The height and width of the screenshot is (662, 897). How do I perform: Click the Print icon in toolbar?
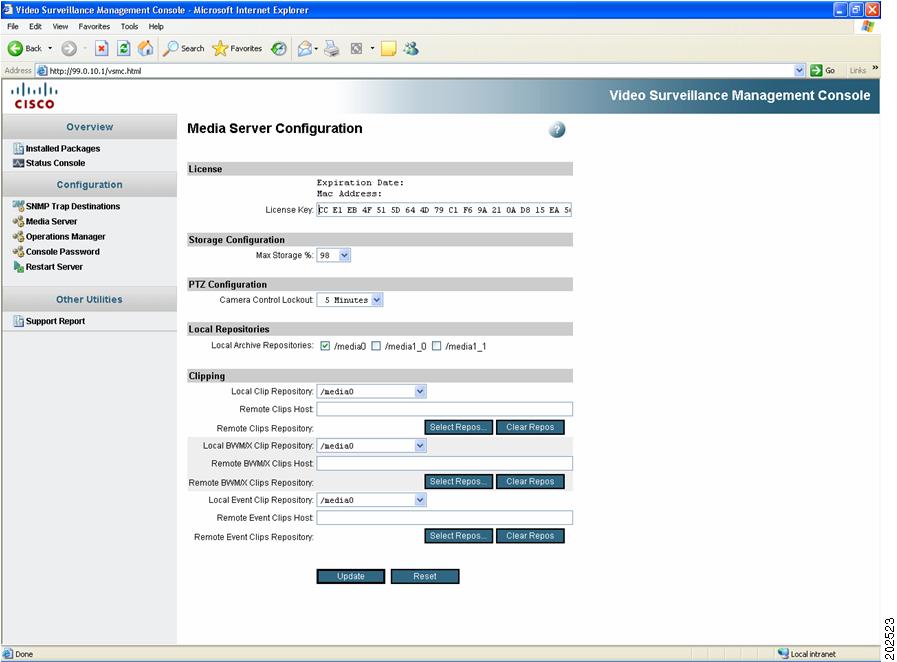[x=332, y=49]
